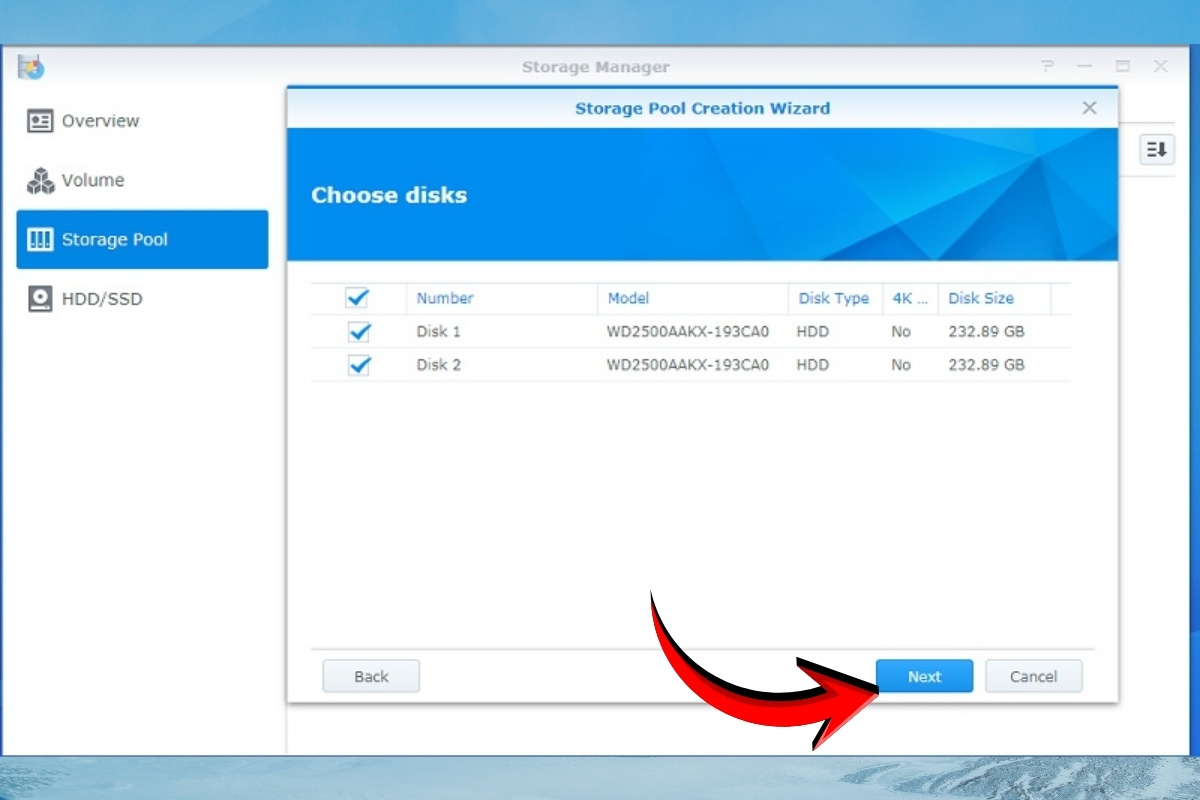Open the Overview section
The height and width of the screenshot is (800, 1200).
pos(142,121)
